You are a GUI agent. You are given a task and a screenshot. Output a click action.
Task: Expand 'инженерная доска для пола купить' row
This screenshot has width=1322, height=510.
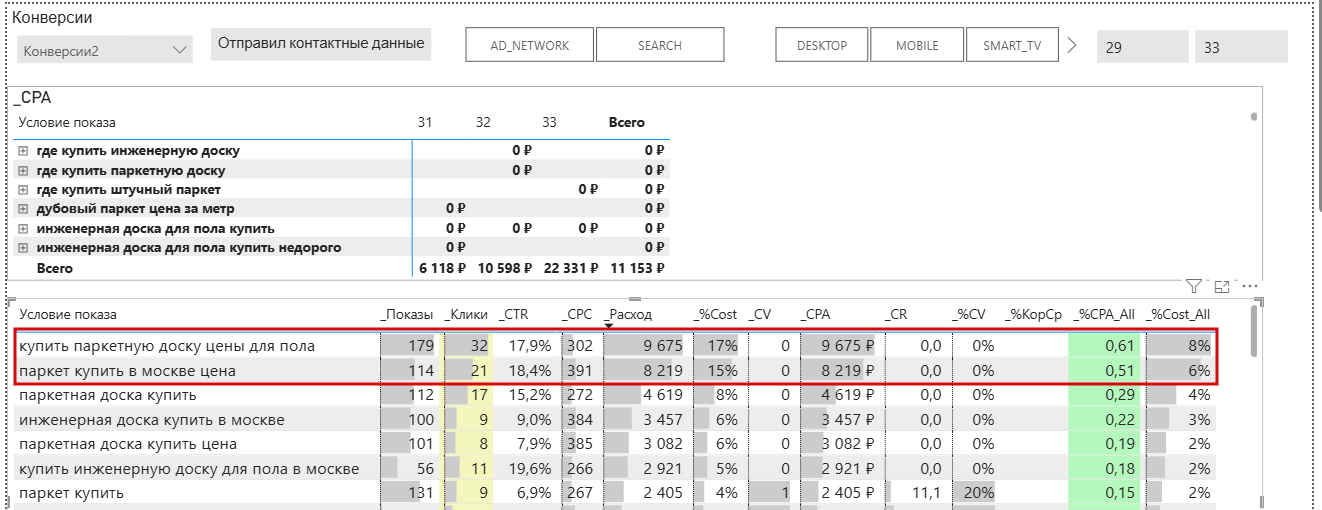point(23,229)
